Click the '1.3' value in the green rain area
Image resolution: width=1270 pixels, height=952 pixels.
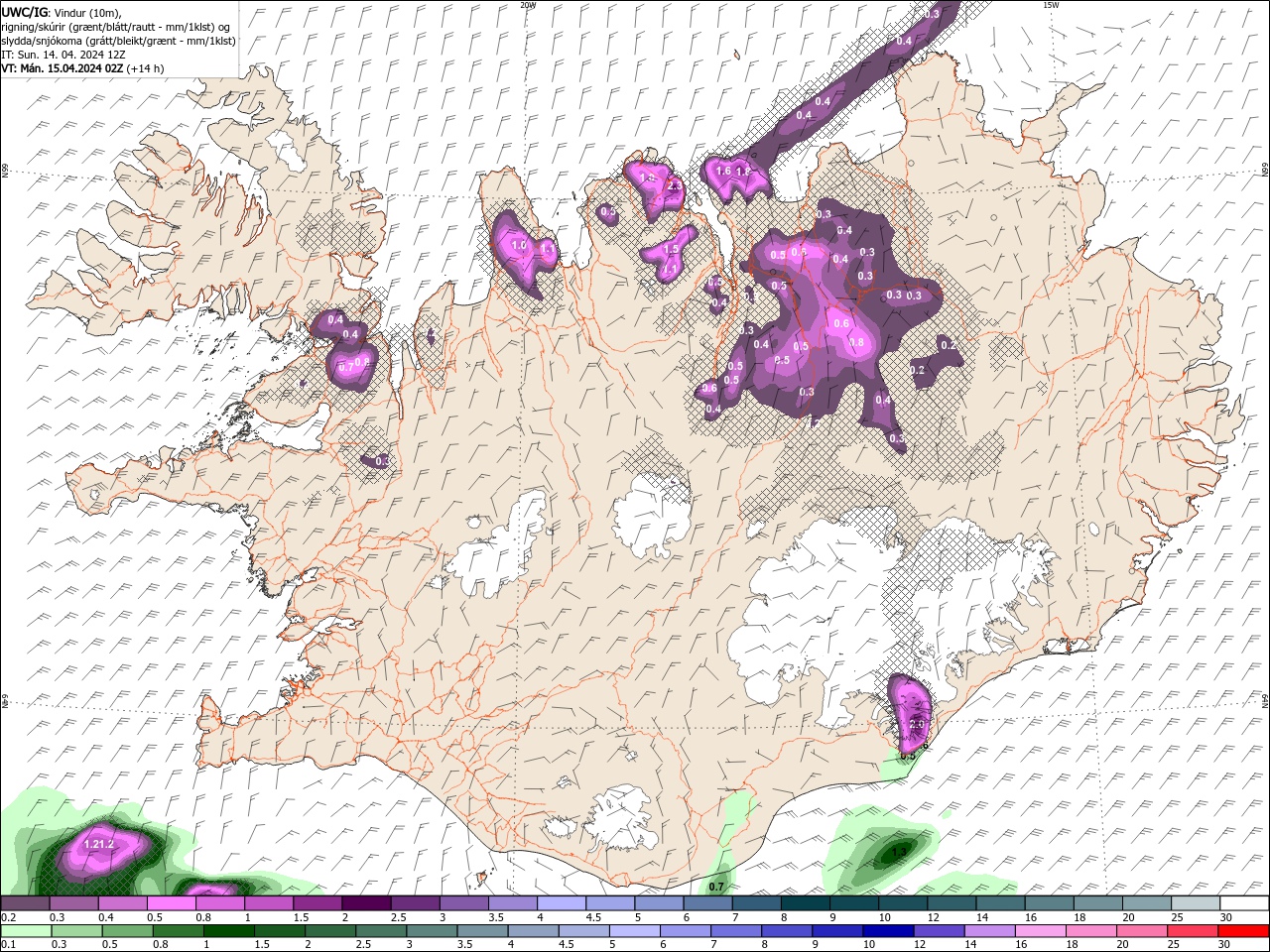point(900,851)
